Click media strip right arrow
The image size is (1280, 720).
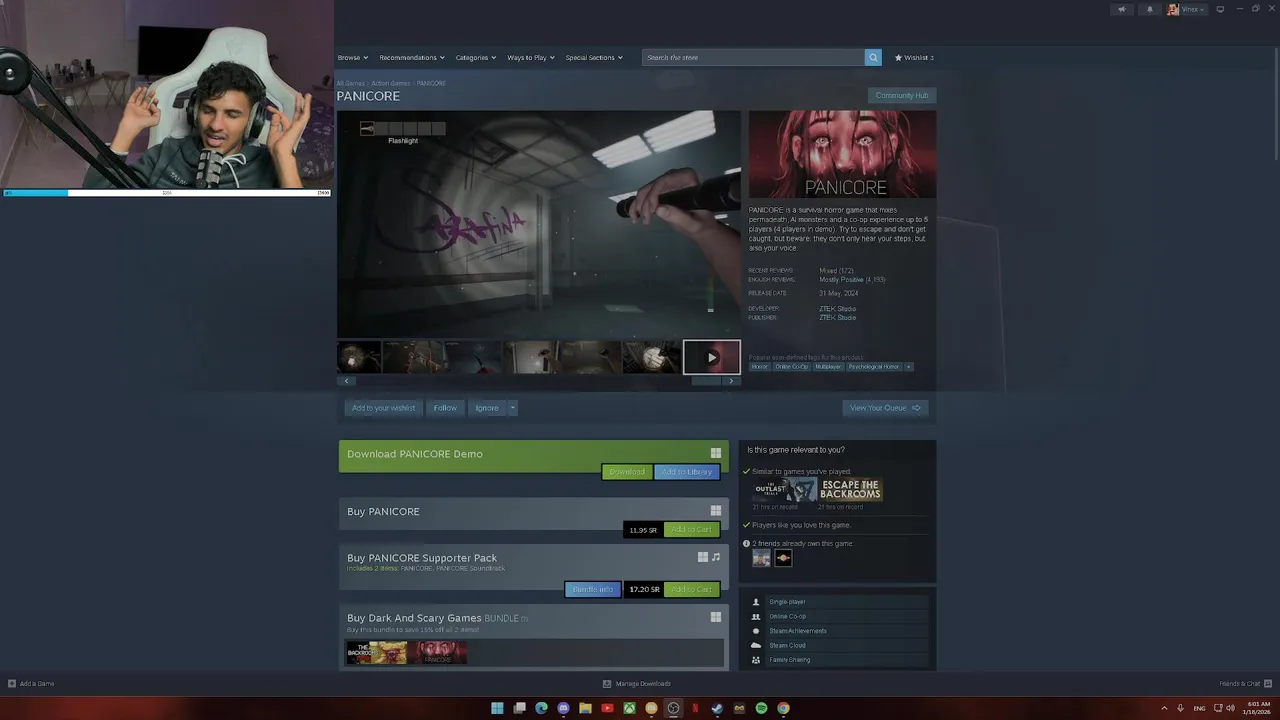tap(731, 381)
